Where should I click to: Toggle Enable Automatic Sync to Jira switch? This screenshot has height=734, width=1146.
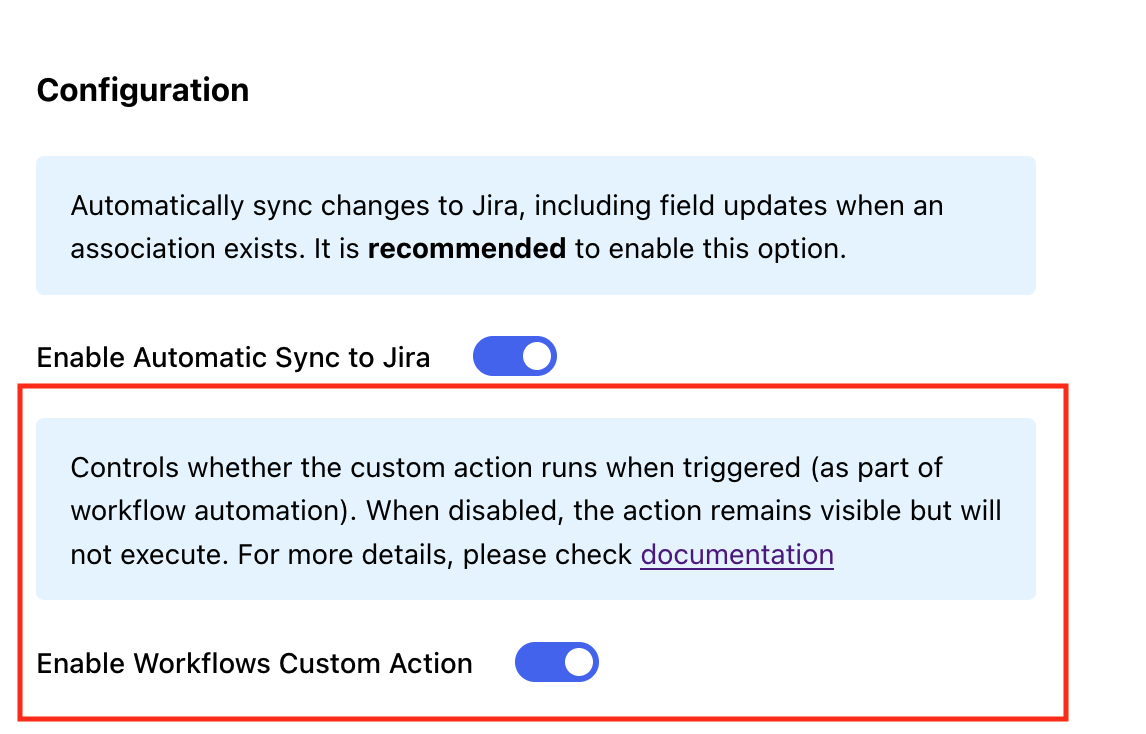tap(514, 356)
